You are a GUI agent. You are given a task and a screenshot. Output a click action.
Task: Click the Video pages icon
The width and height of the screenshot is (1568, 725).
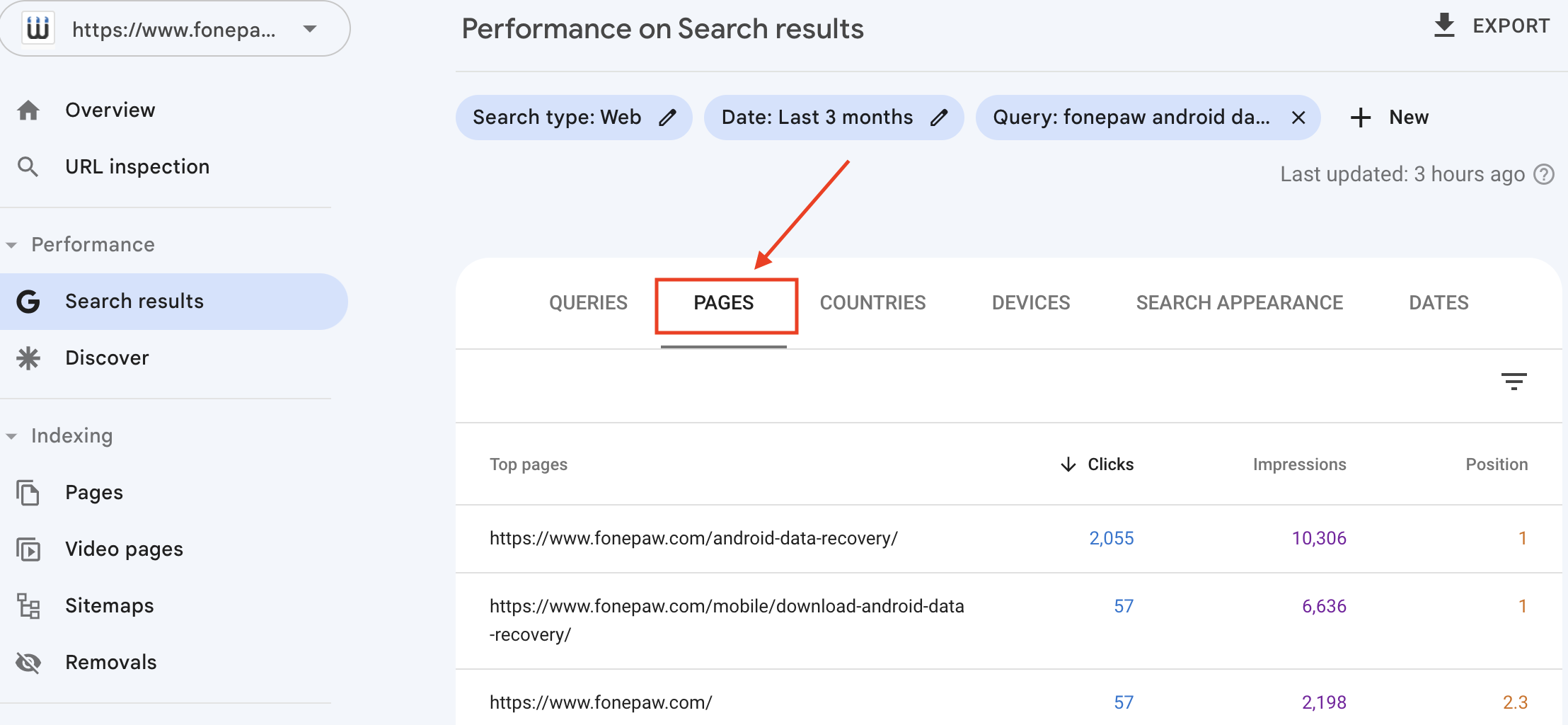point(28,549)
